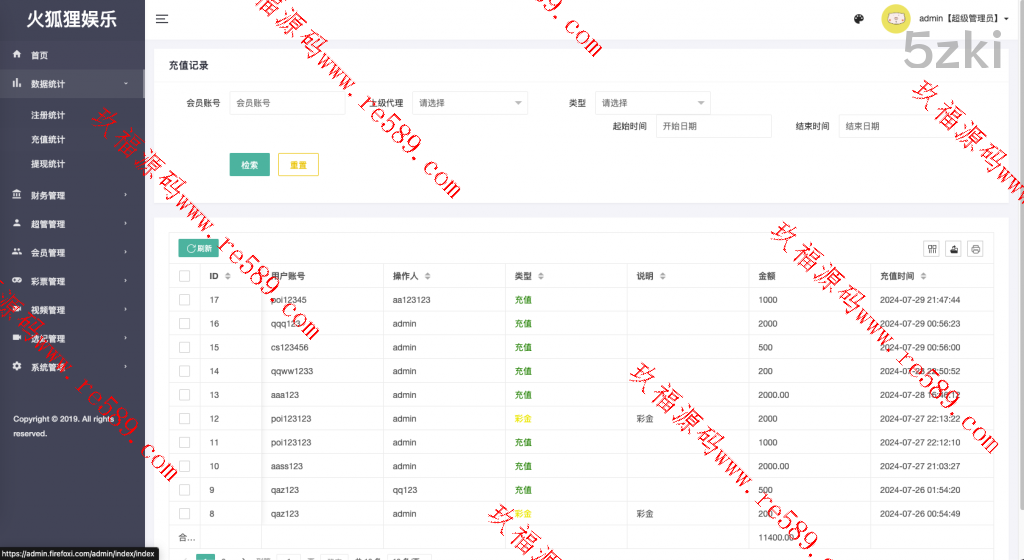The height and width of the screenshot is (560, 1024).
Task: Sort by 操作人 using its sort arrows
Action: (x=428, y=276)
